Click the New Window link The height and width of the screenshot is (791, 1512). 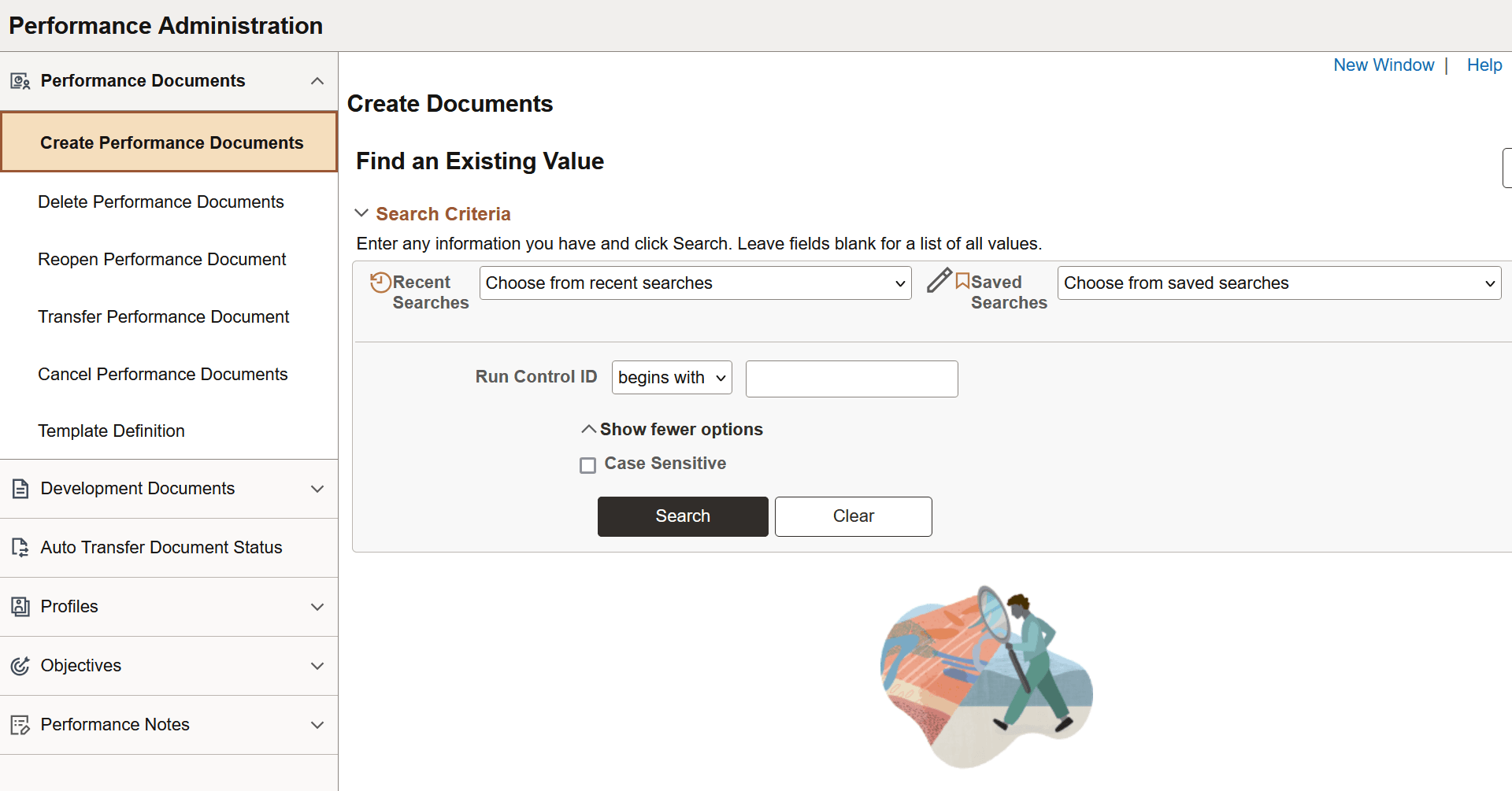coord(1383,65)
